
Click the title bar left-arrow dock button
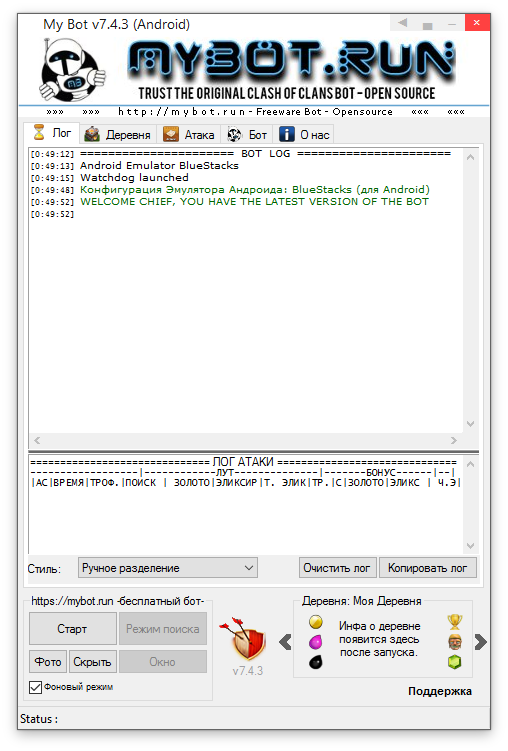[403, 23]
